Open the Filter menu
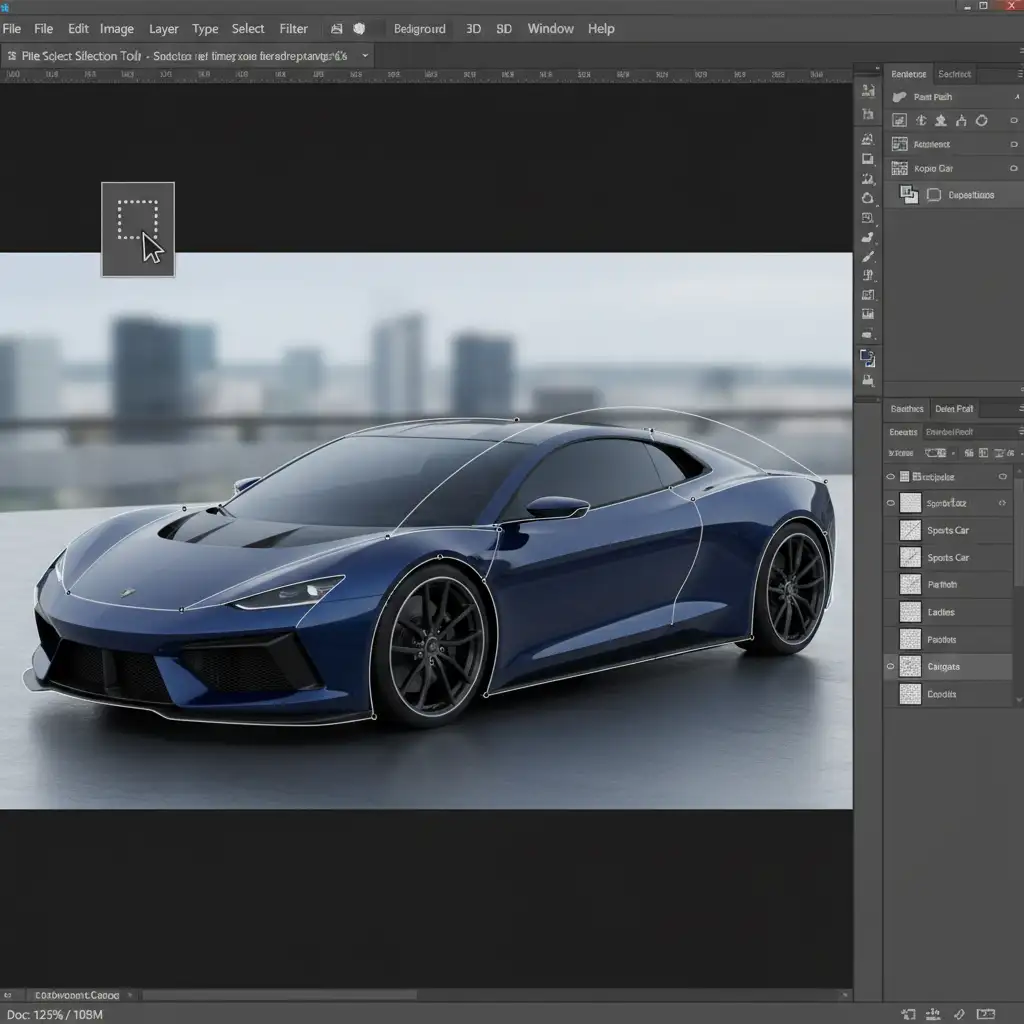Image resolution: width=1024 pixels, height=1024 pixels. point(293,29)
